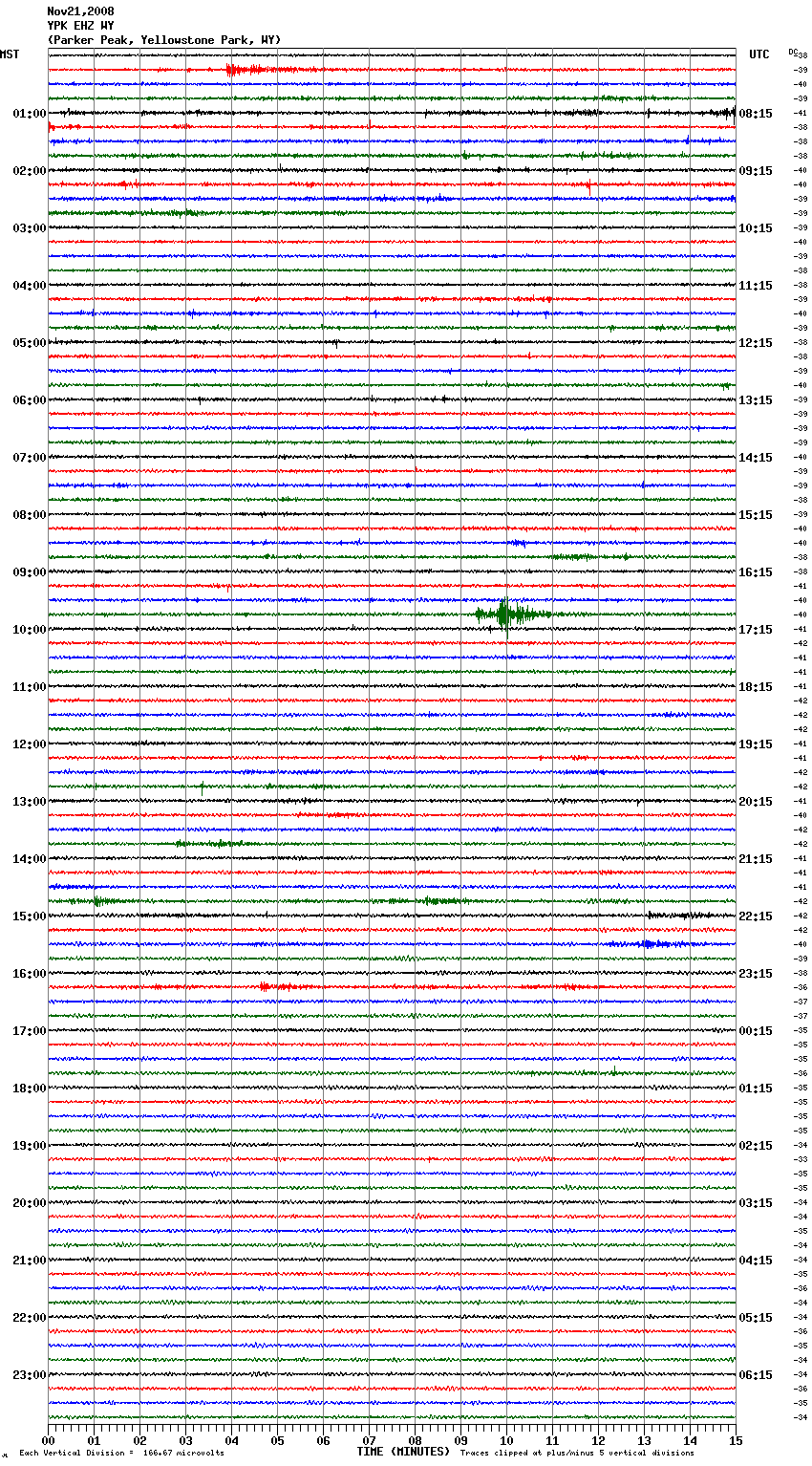
Task: Pick the 19:15 UTC time label
Action: 756,744
